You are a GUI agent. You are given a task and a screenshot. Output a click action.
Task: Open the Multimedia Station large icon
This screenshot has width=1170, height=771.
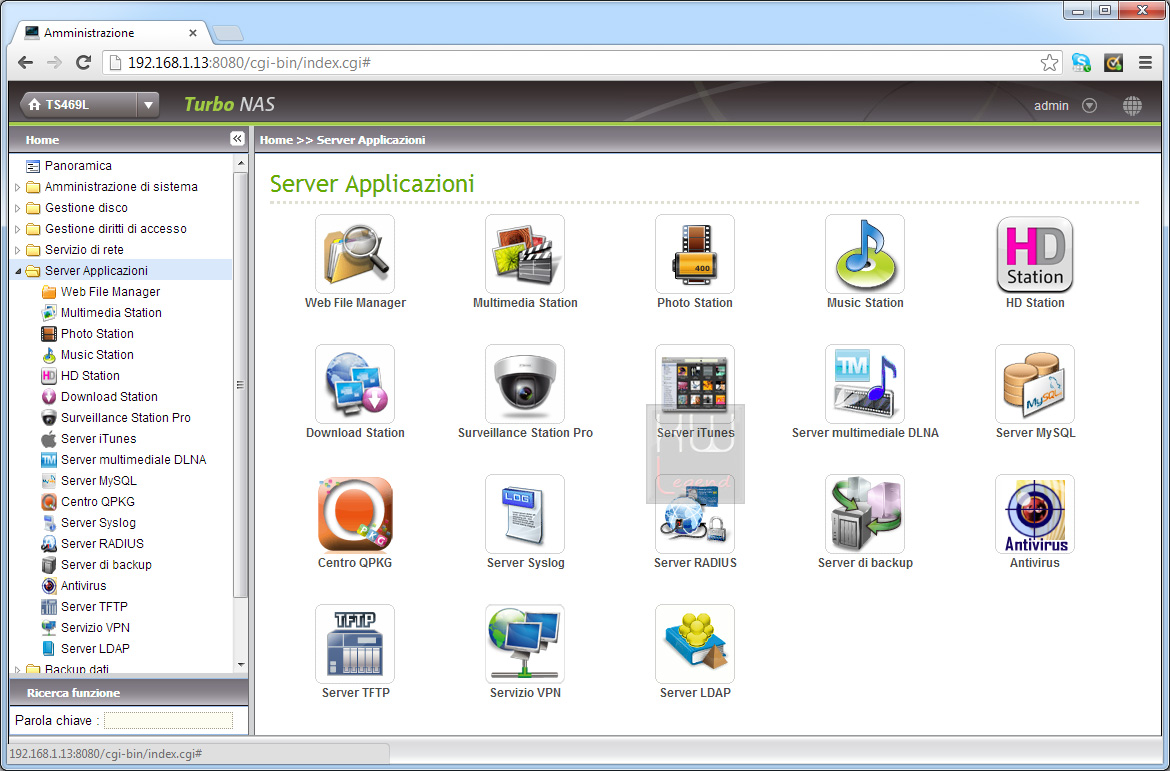pos(525,254)
